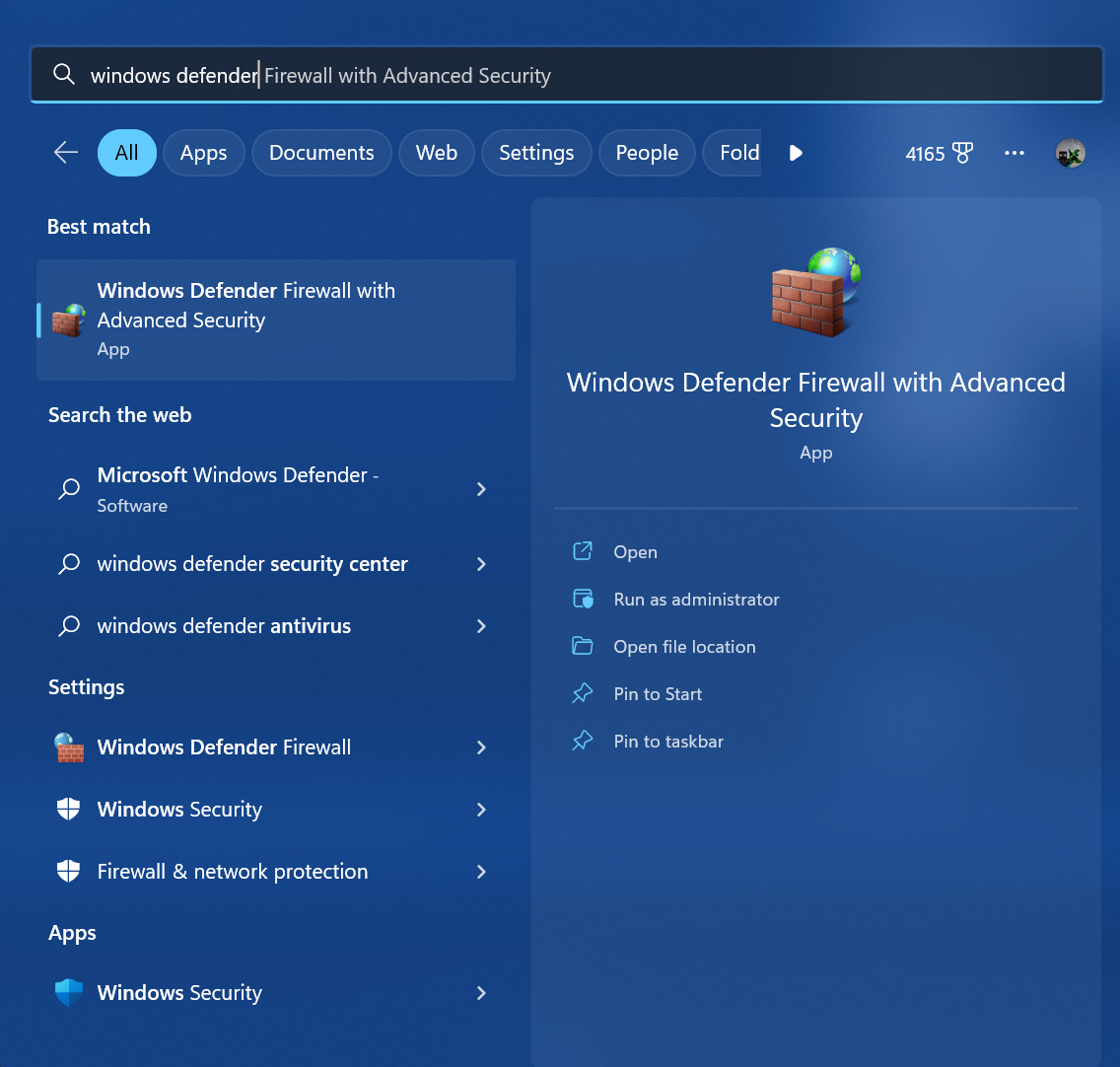The height and width of the screenshot is (1067, 1120).
Task: Click the large firewall icon in preview pane
Action: click(815, 292)
